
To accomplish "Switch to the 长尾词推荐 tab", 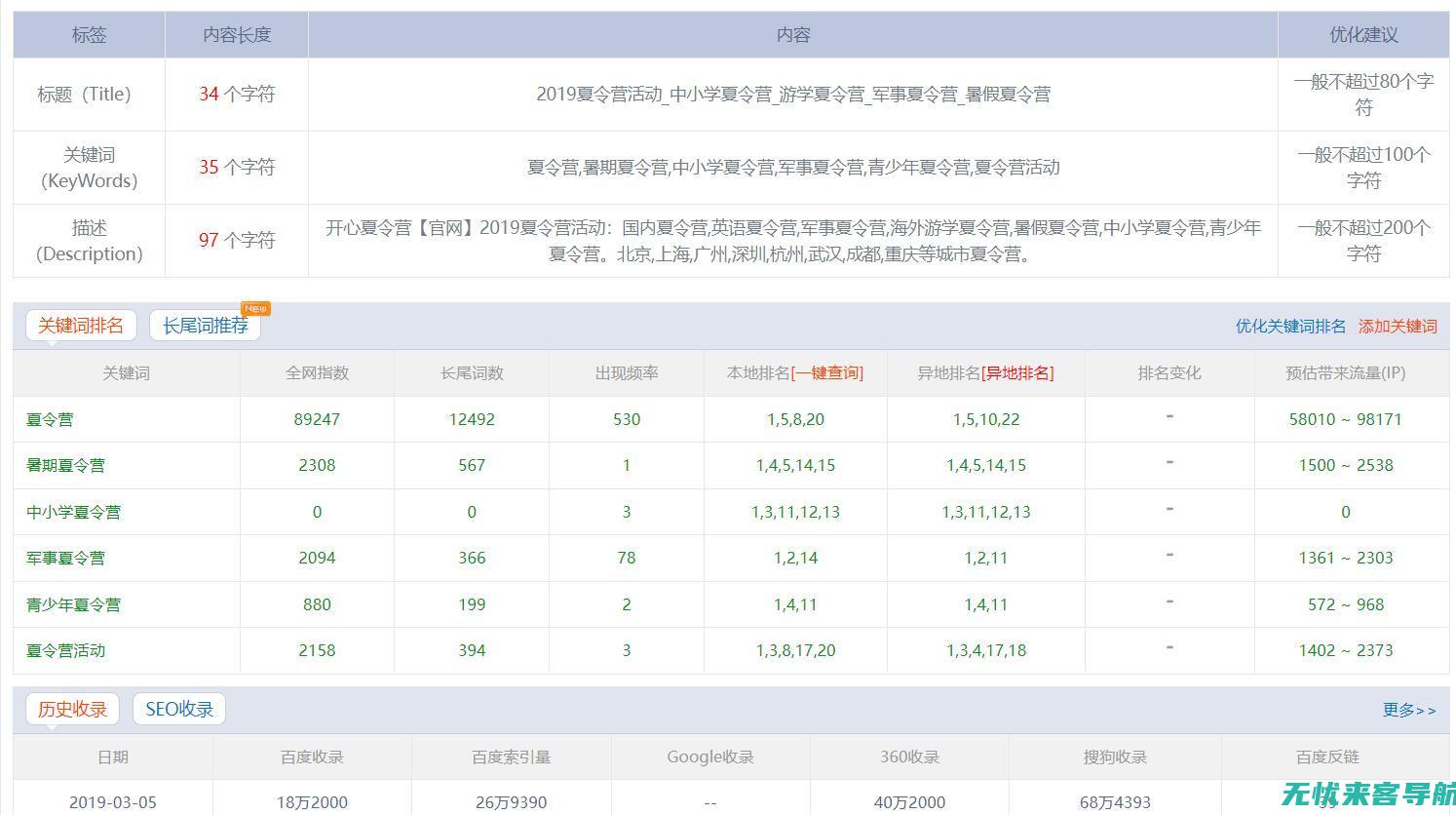I will coord(205,326).
